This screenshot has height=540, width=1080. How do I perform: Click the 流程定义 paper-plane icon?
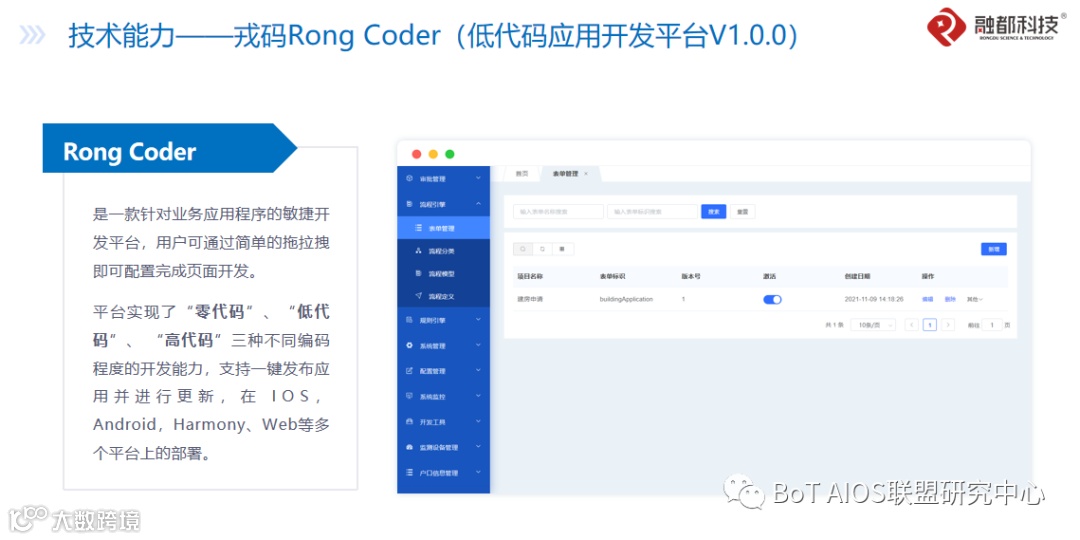pyautogui.click(x=419, y=296)
